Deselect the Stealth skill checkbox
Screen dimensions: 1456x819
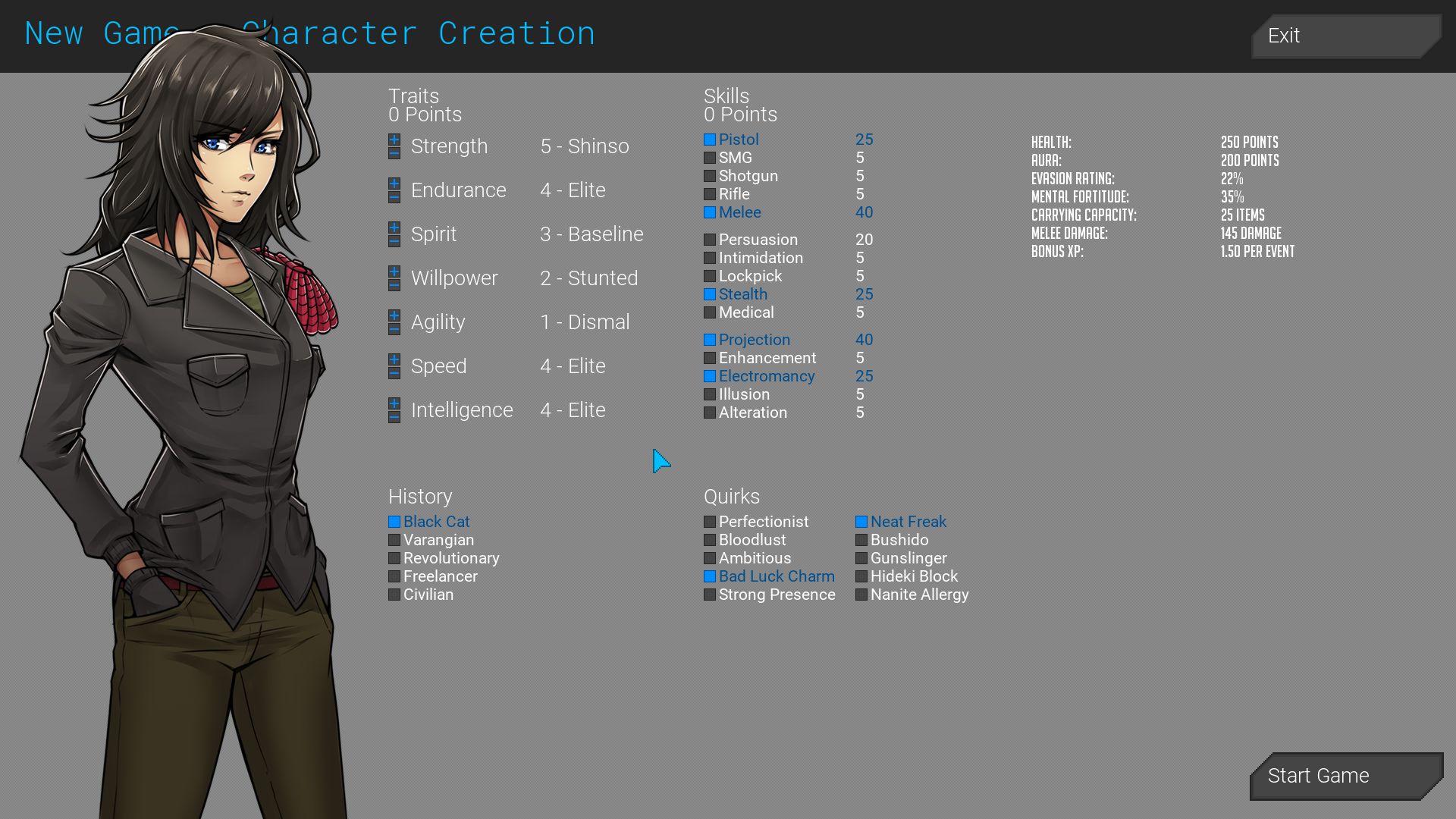[x=710, y=294]
